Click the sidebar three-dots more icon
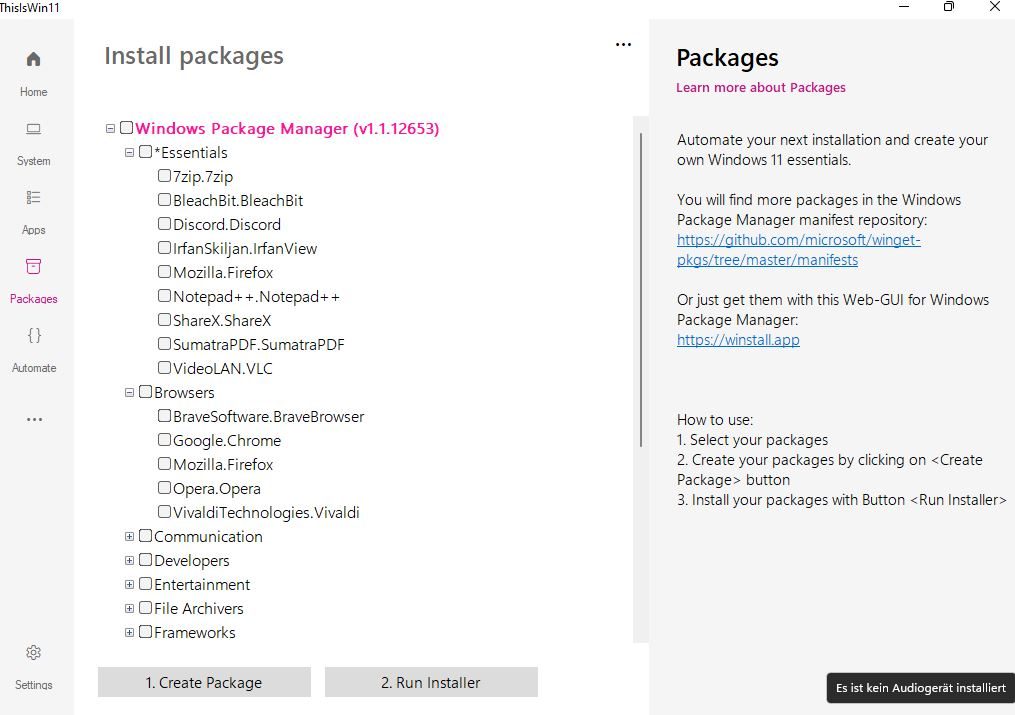 tap(34, 420)
